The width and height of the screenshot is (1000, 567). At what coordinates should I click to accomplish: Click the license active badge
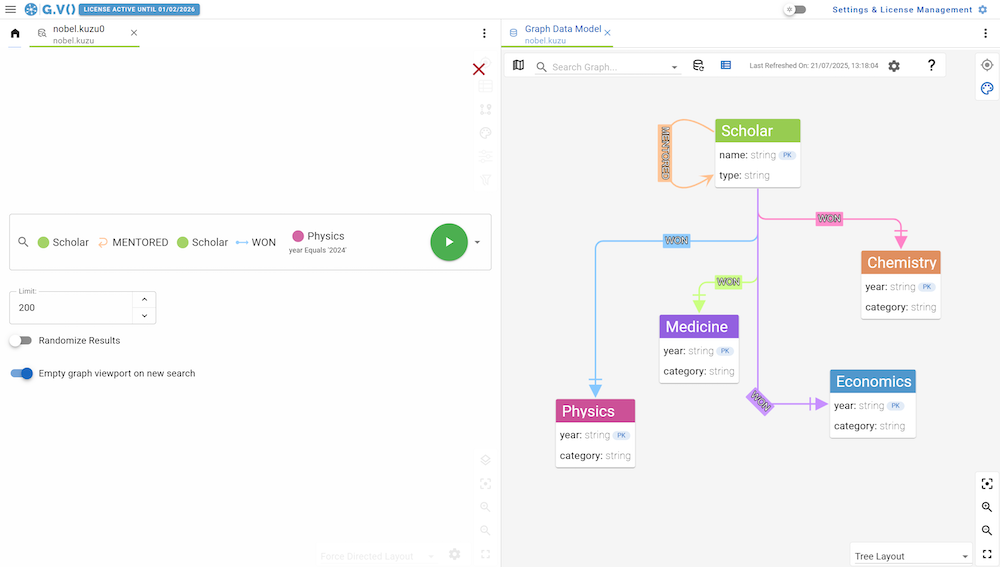[x=139, y=10]
